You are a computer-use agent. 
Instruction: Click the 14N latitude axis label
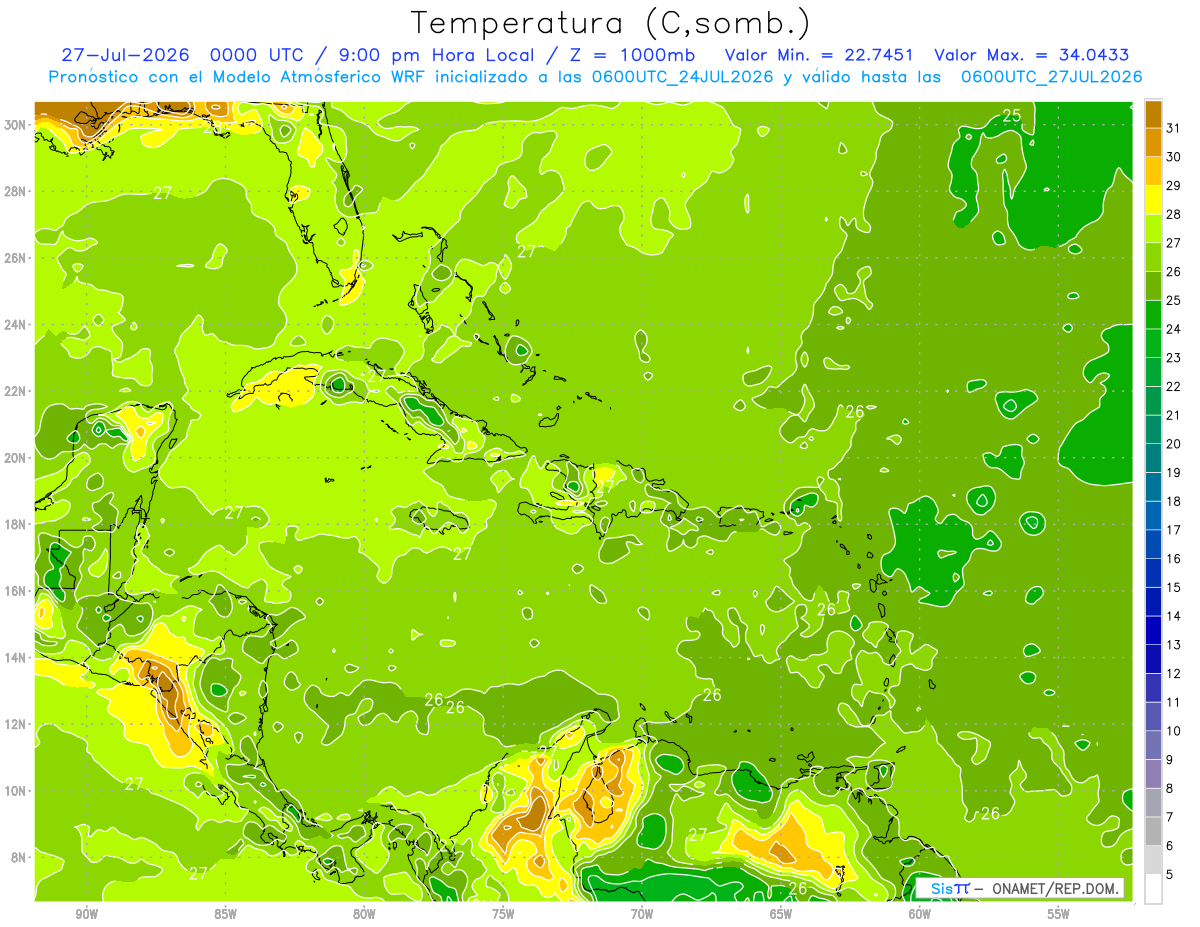[16, 657]
